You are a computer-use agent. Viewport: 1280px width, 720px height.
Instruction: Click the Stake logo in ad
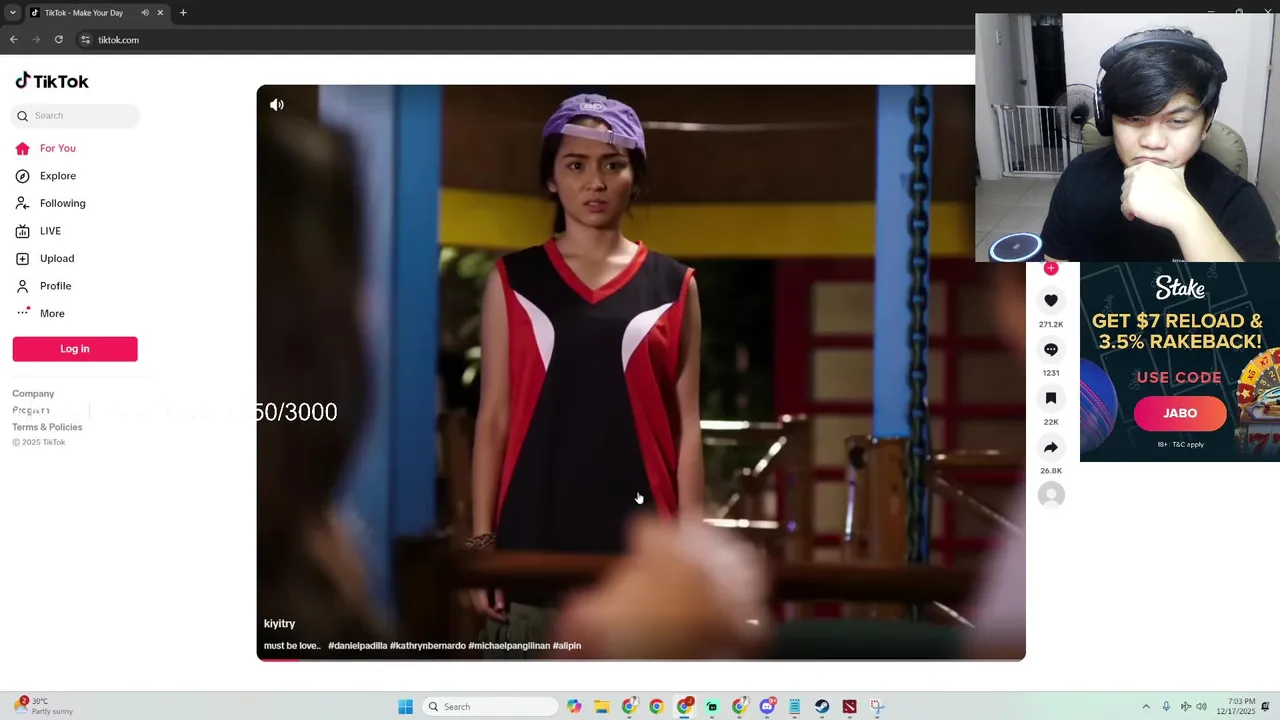click(1180, 288)
